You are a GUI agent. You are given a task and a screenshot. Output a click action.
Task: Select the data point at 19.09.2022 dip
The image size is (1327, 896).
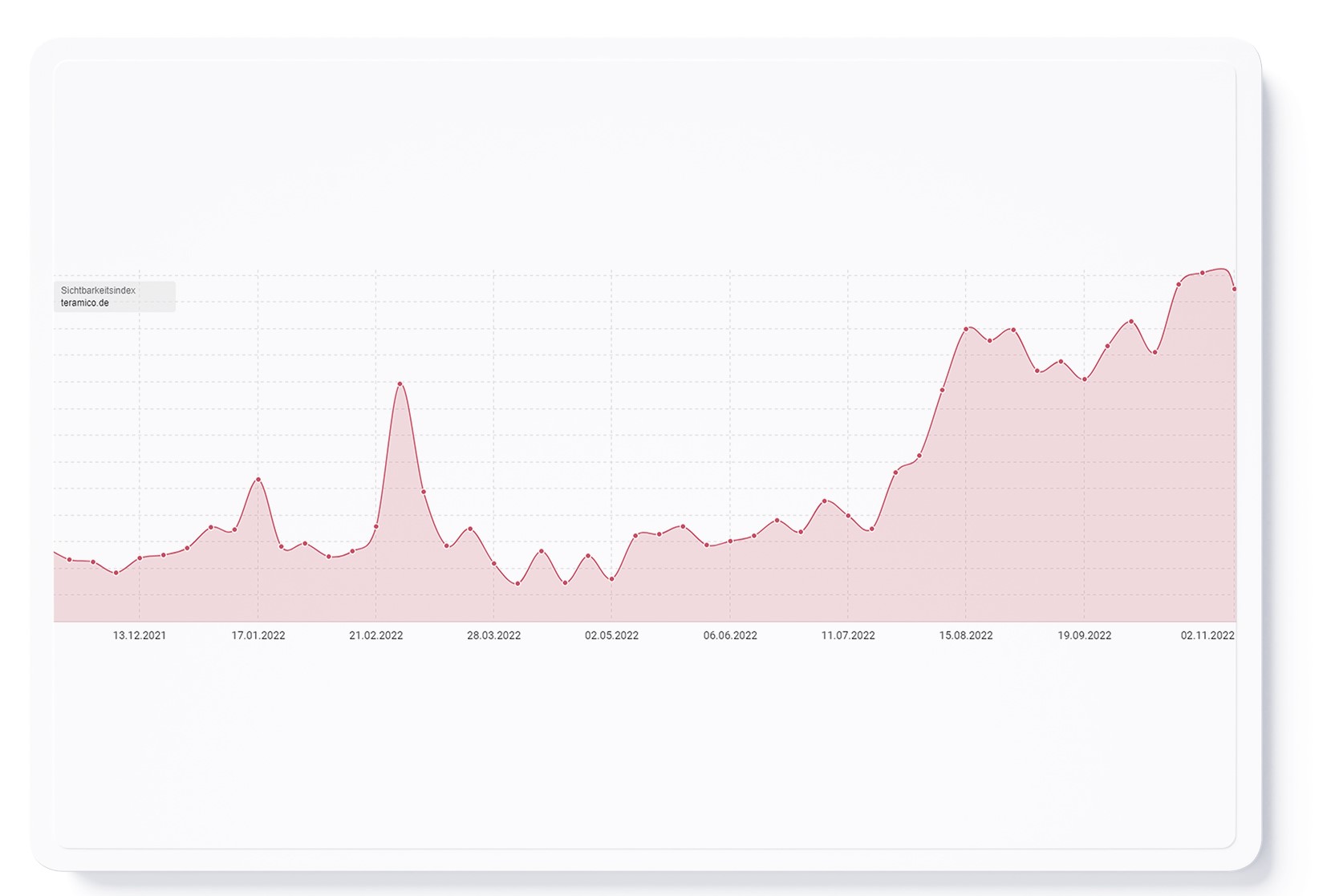(1084, 379)
